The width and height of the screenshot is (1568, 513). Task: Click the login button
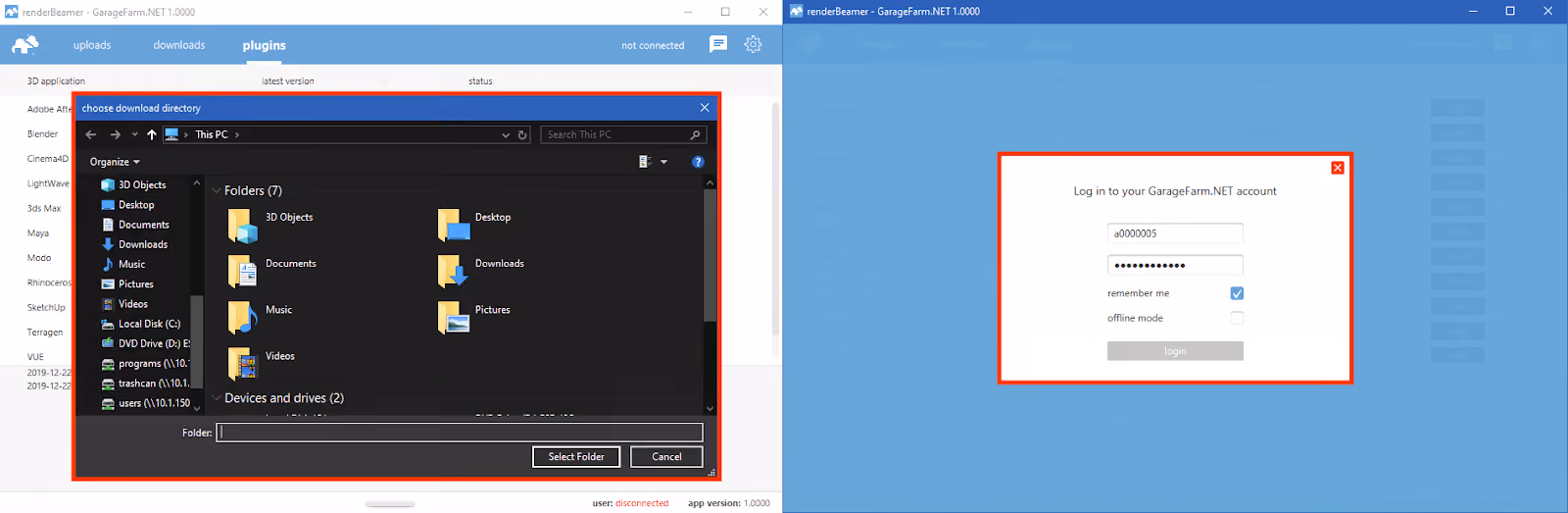(x=1175, y=350)
